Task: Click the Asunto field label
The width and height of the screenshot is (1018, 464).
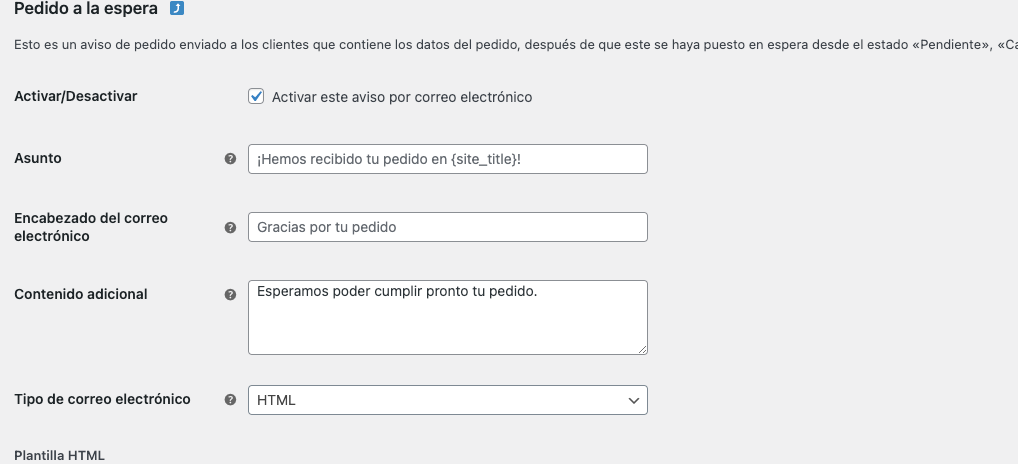Action: pyautogui.click(x=38, y=158)
